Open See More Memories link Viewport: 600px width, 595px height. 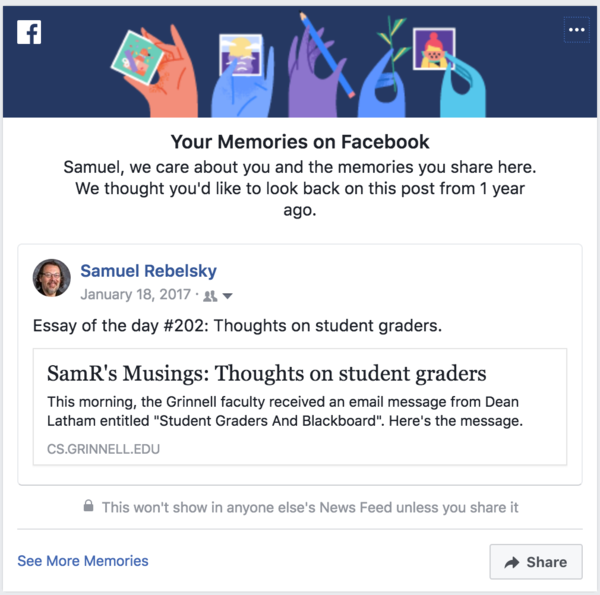coord(83,561)
